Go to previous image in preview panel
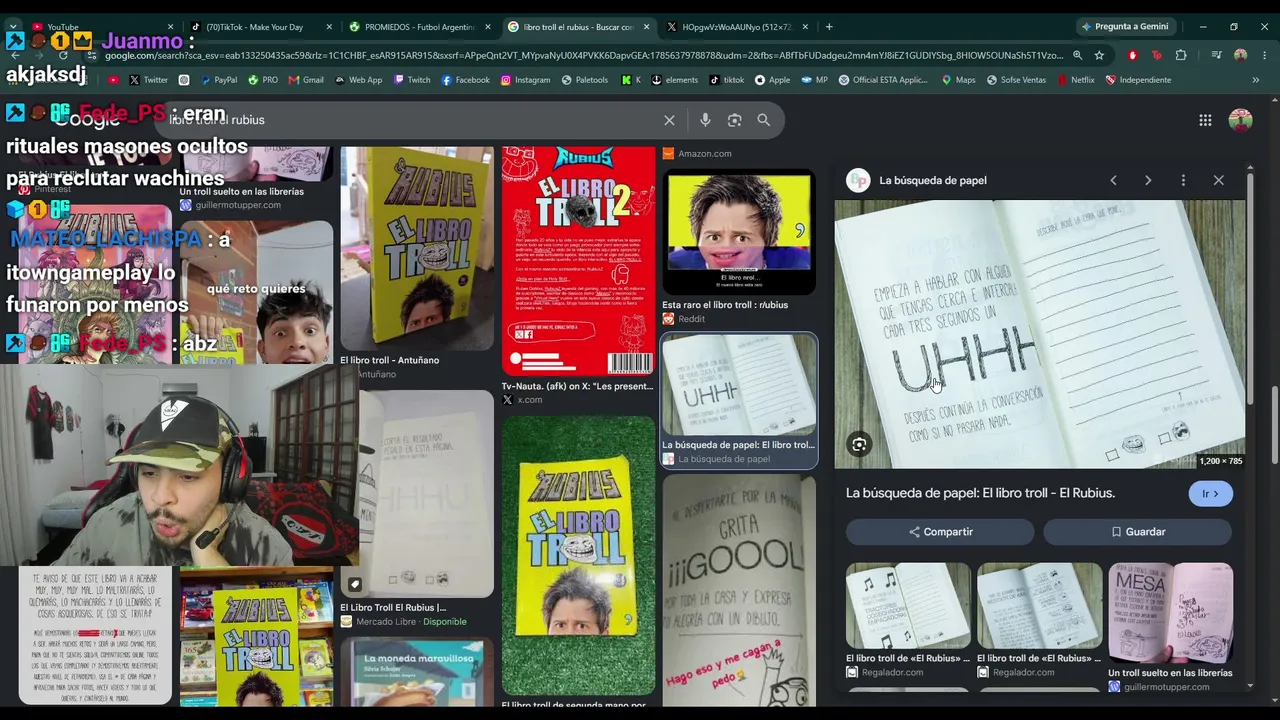Image resolution: width=1280 pixels, height=720 pixels. click(1113, 180)
